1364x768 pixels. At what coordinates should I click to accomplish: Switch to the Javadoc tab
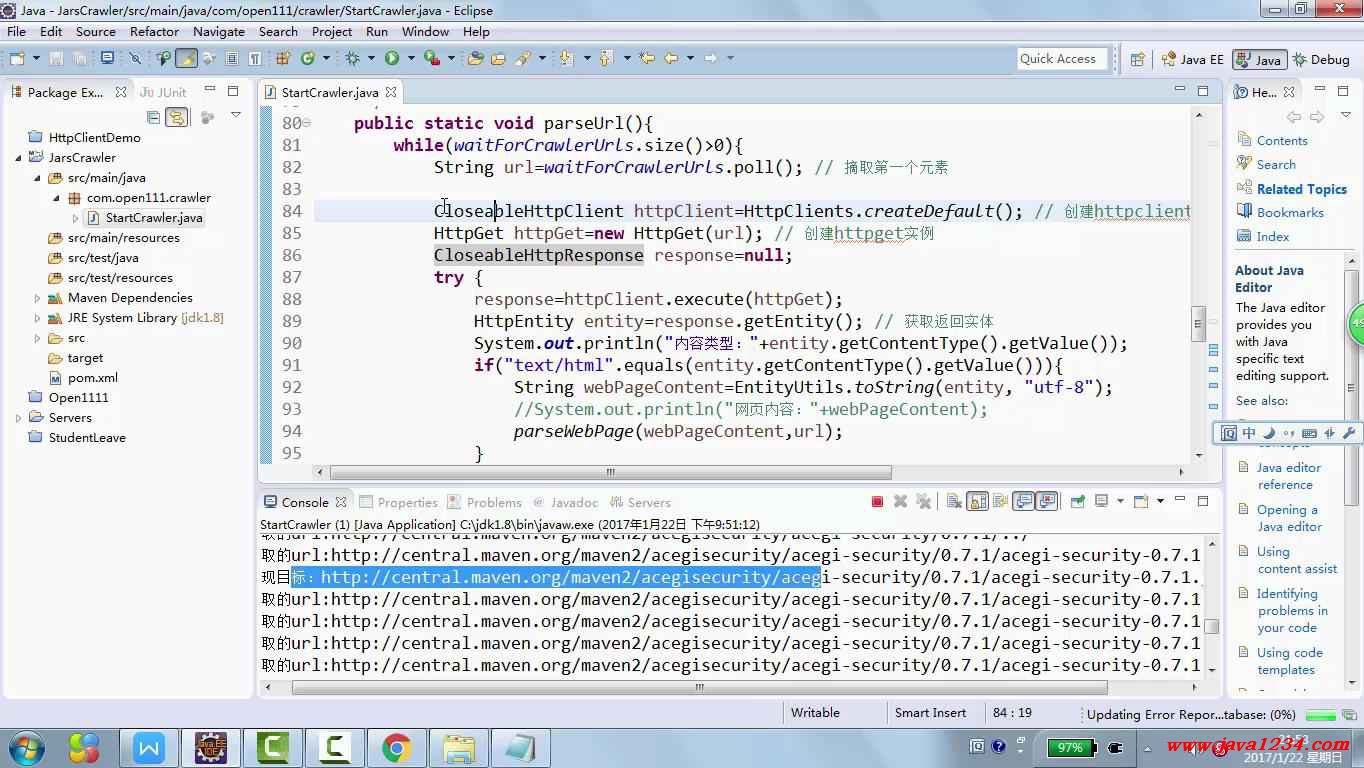click(x=565, y=502)
